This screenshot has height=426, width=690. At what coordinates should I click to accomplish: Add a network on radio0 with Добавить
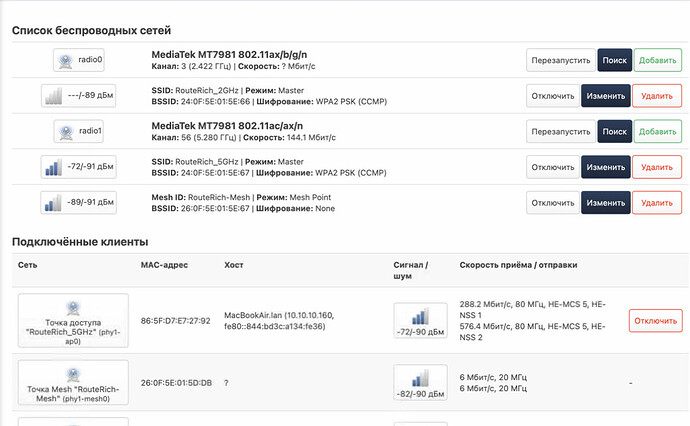[x=657, y=60]
